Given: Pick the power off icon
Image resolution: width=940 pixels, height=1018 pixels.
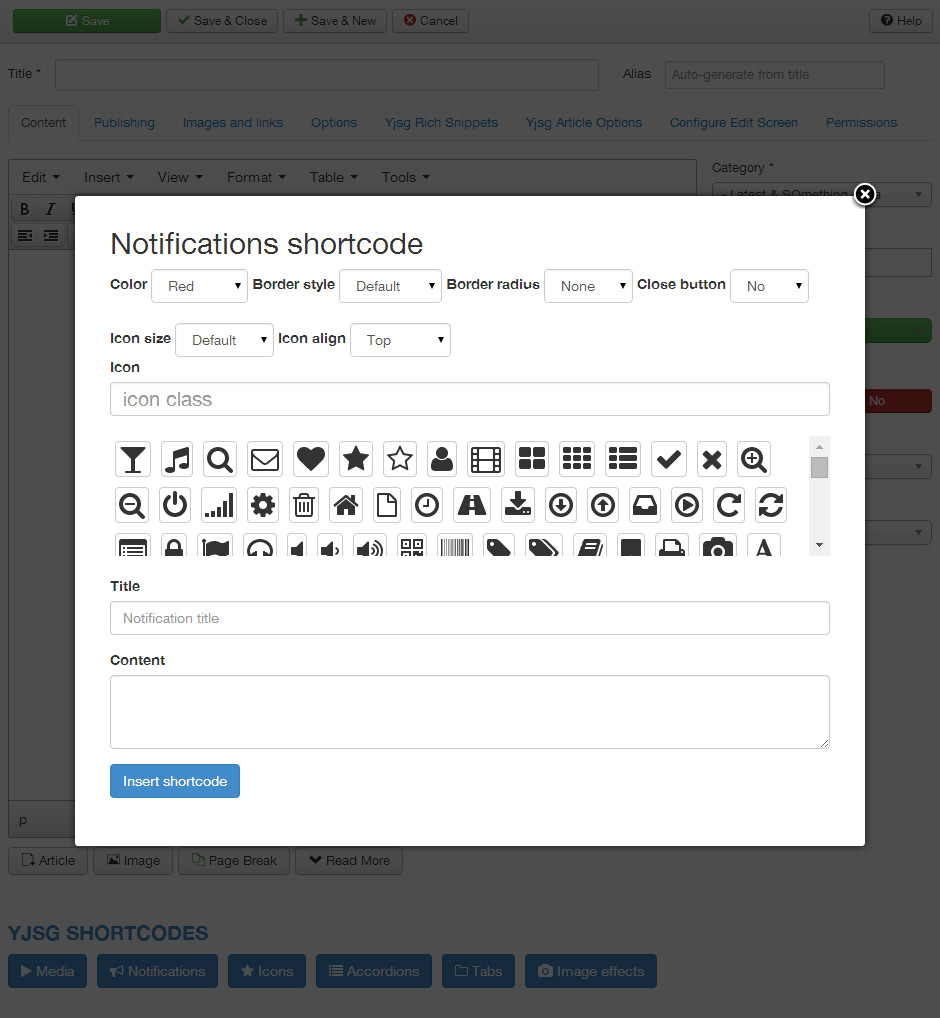Looking at the screenshot, I should click(x=175, y=505).
